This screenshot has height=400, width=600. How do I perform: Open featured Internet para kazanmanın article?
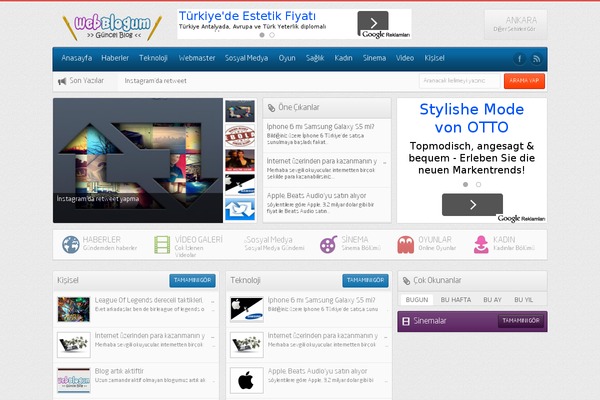[322, 161]
